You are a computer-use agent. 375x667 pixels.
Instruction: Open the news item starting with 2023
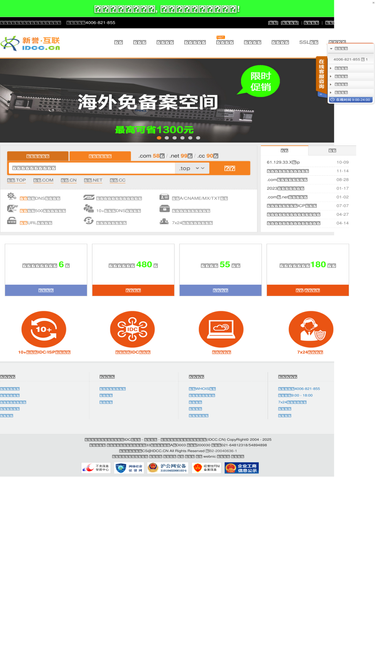[285, 188]
